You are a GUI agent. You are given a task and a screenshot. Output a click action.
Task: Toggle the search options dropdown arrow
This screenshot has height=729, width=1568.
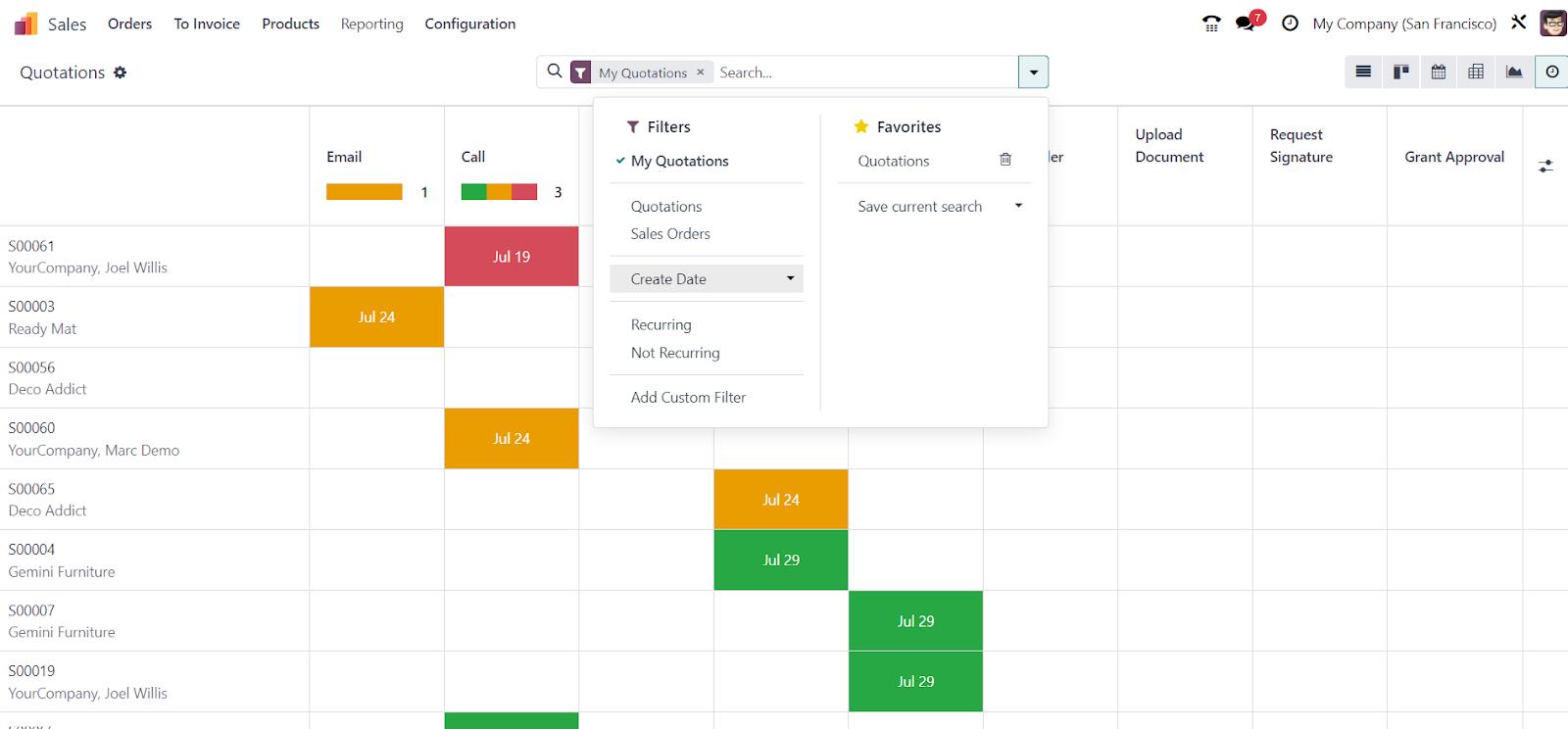(1034, 73)
